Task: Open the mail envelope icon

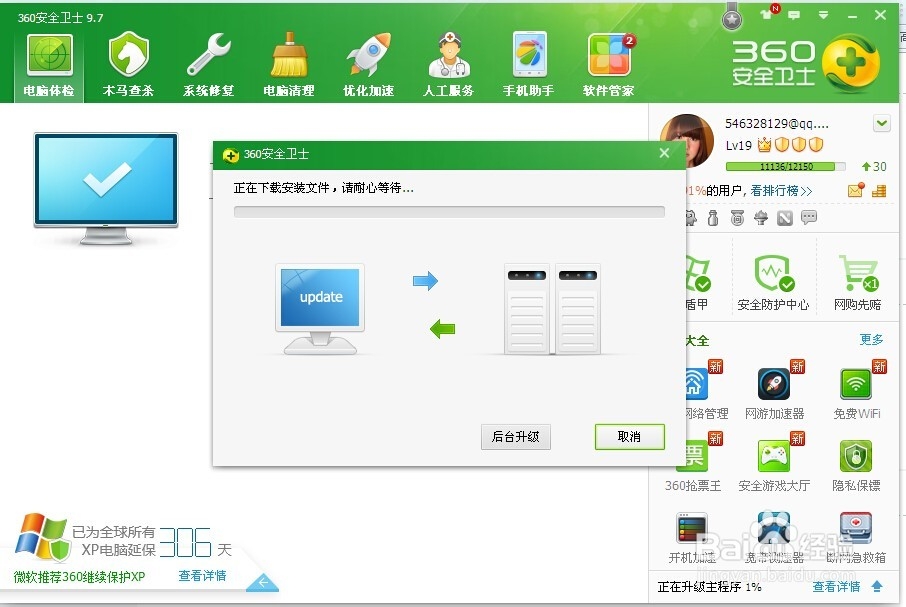Action: [856, 189]
